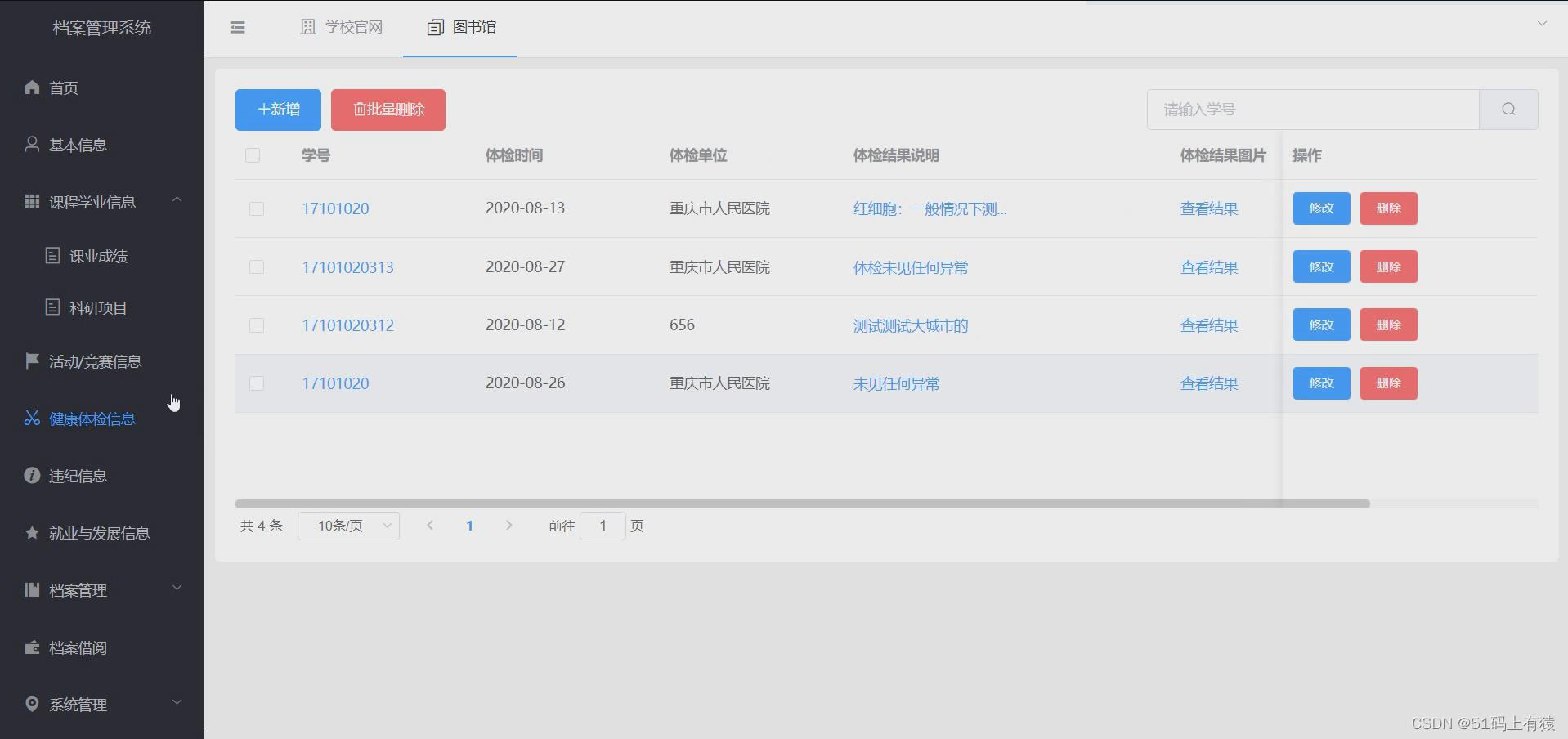
Task: Open 就业与发展信息 menu item
Action: [x=101, y=533]
